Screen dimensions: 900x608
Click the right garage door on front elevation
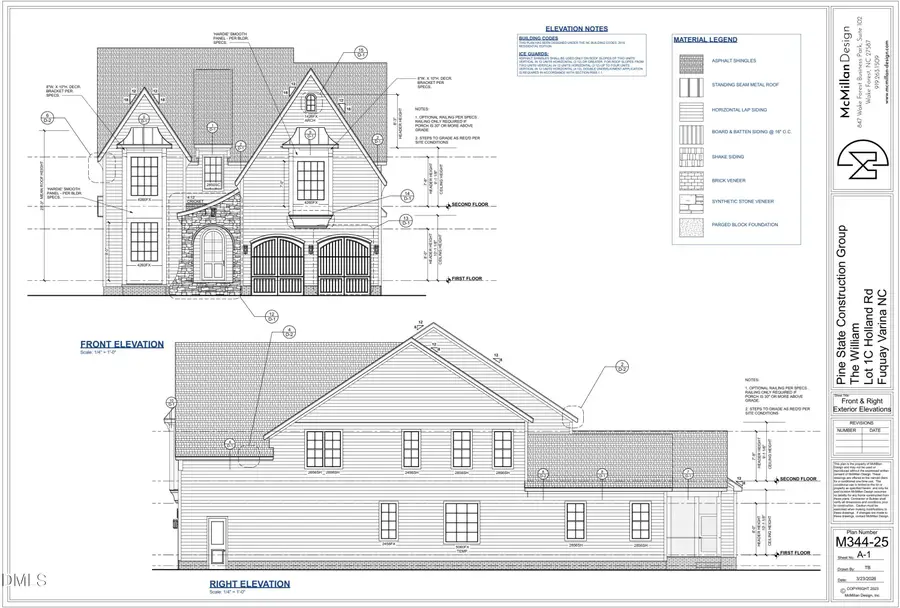[x=344, y=266]
